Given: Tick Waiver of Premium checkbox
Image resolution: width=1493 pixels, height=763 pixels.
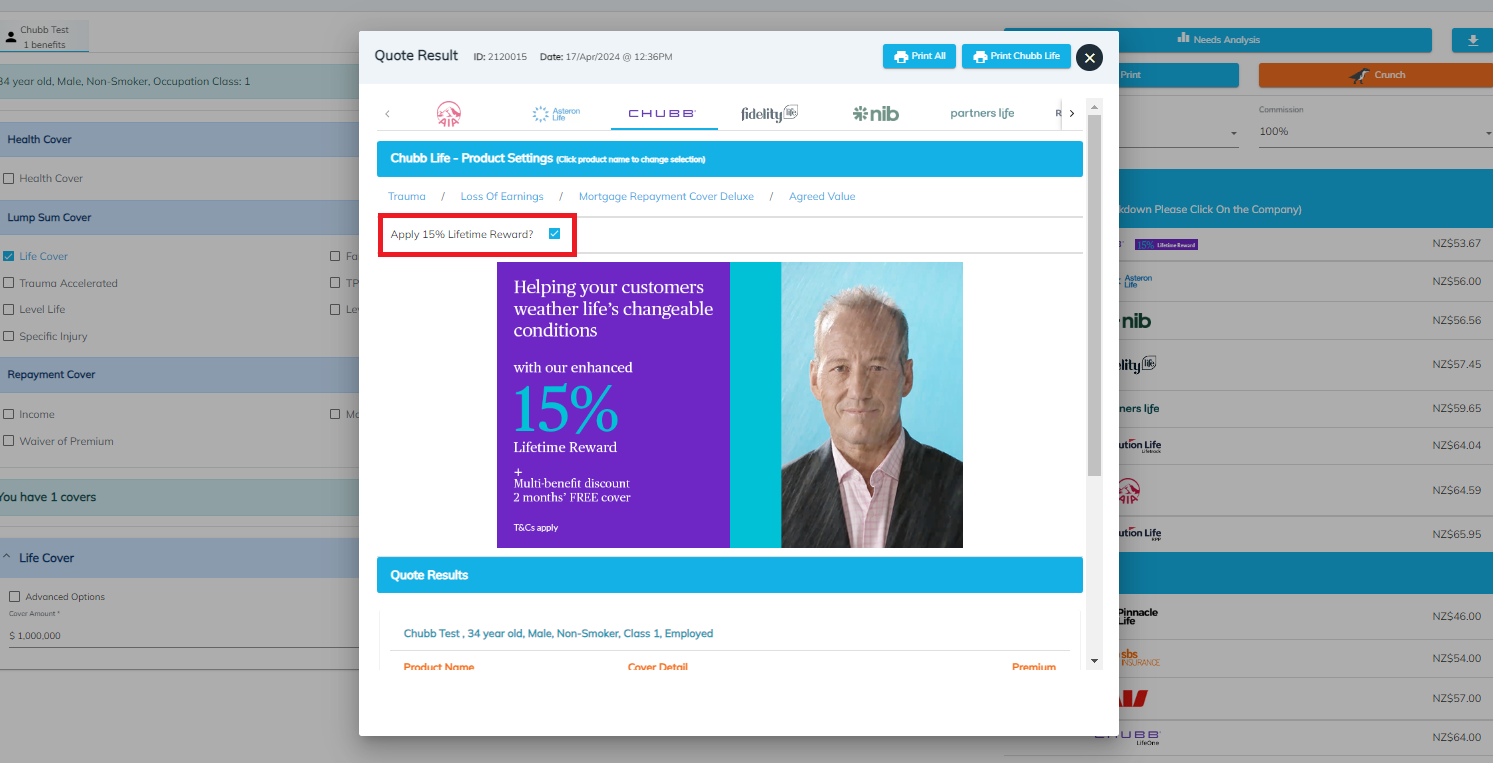Looking at the screenshot, I should tap(9, 441).
